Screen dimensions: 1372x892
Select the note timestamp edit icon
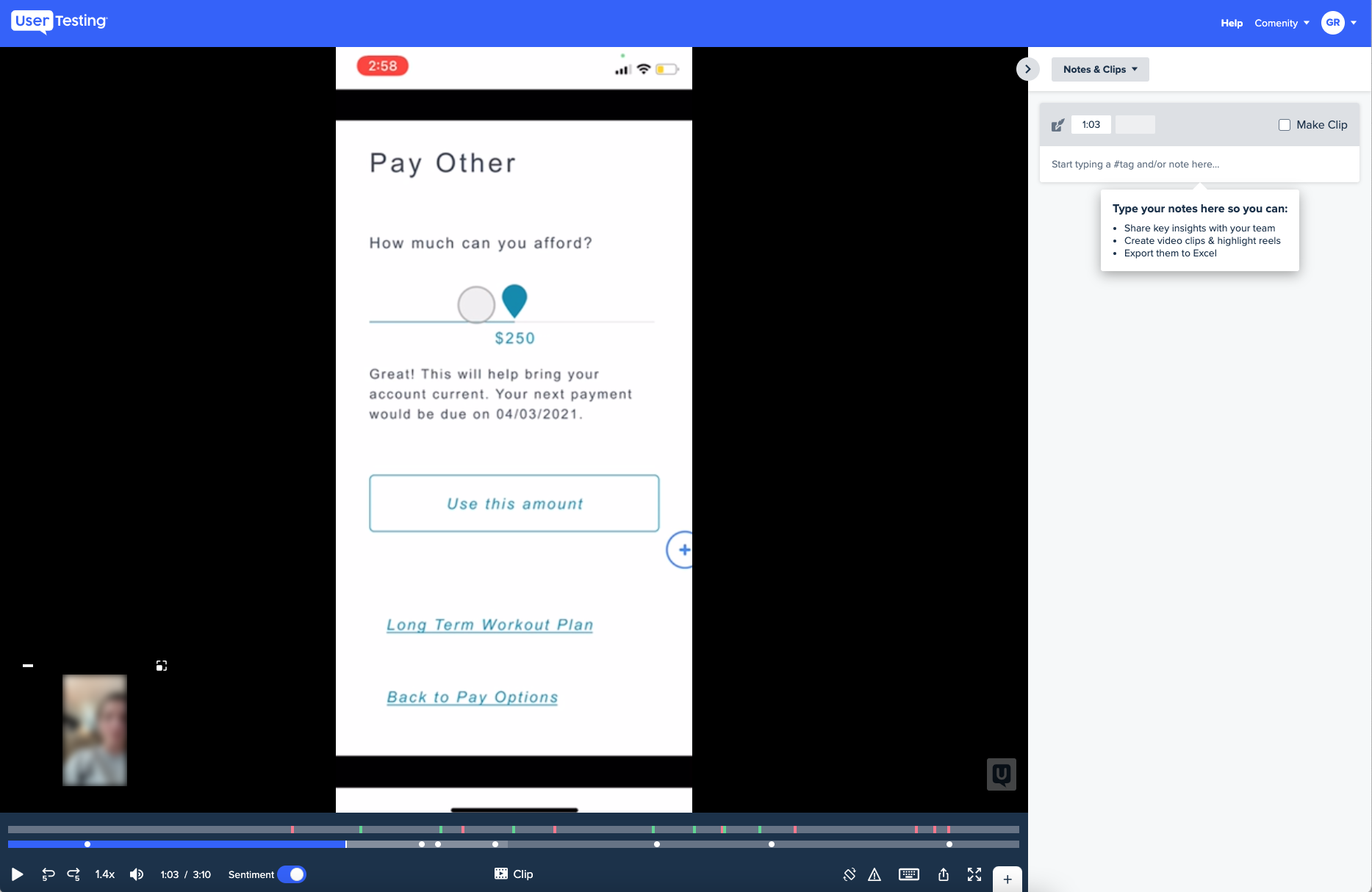tap(1057, 124)
